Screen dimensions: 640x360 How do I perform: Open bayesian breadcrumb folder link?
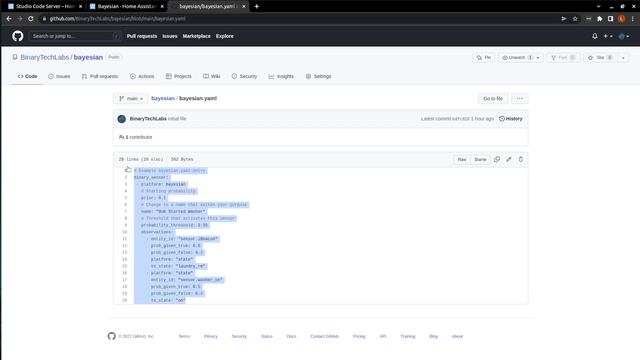[x=163, y=98]
